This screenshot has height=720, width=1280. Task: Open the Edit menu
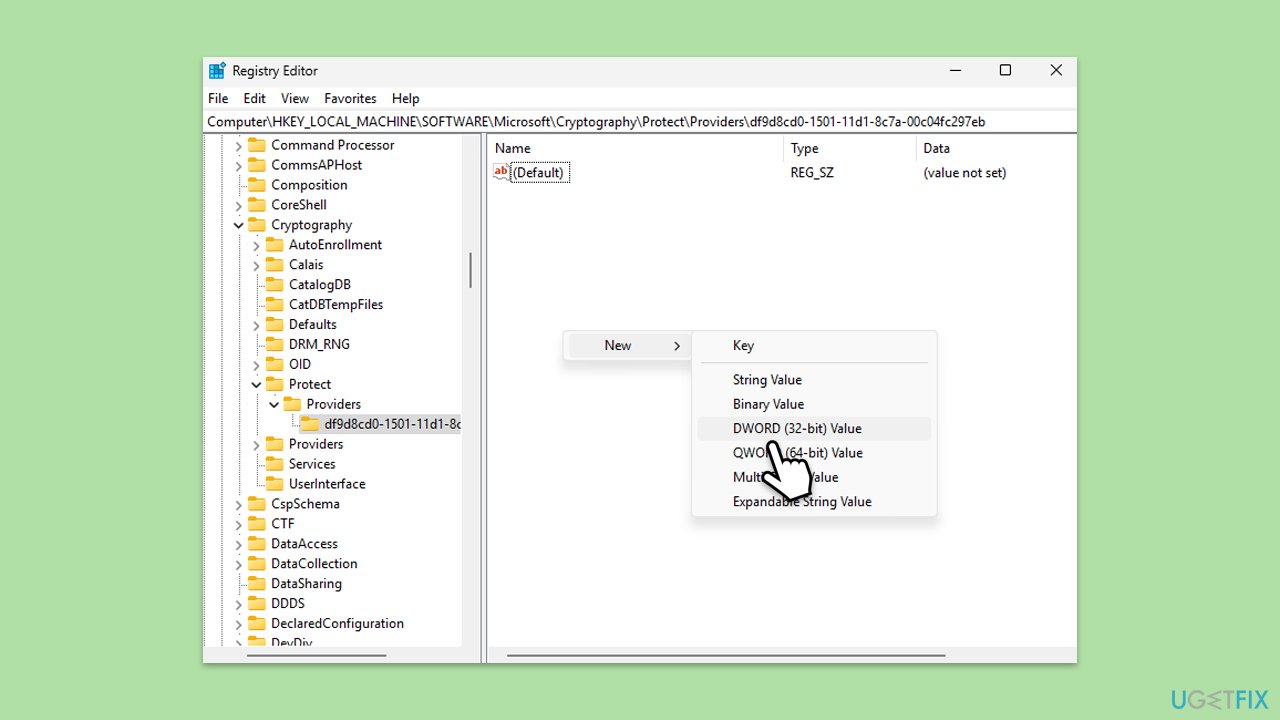click(x=255, y=98)
